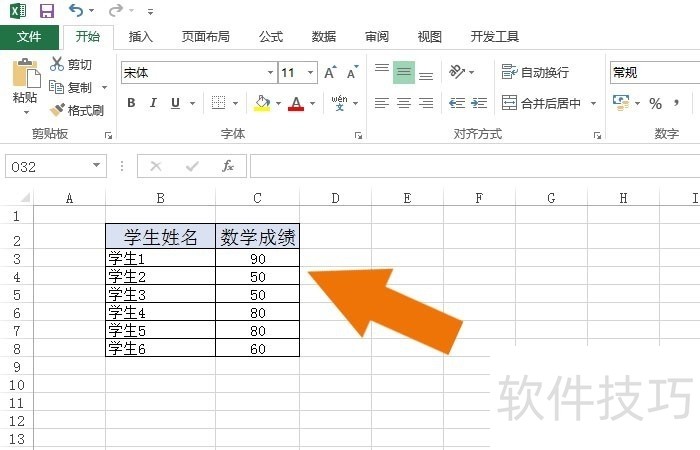The height and width of the screenshot is (450, 700).
Task: Click the Name Box showing O32
Action: 55,167
